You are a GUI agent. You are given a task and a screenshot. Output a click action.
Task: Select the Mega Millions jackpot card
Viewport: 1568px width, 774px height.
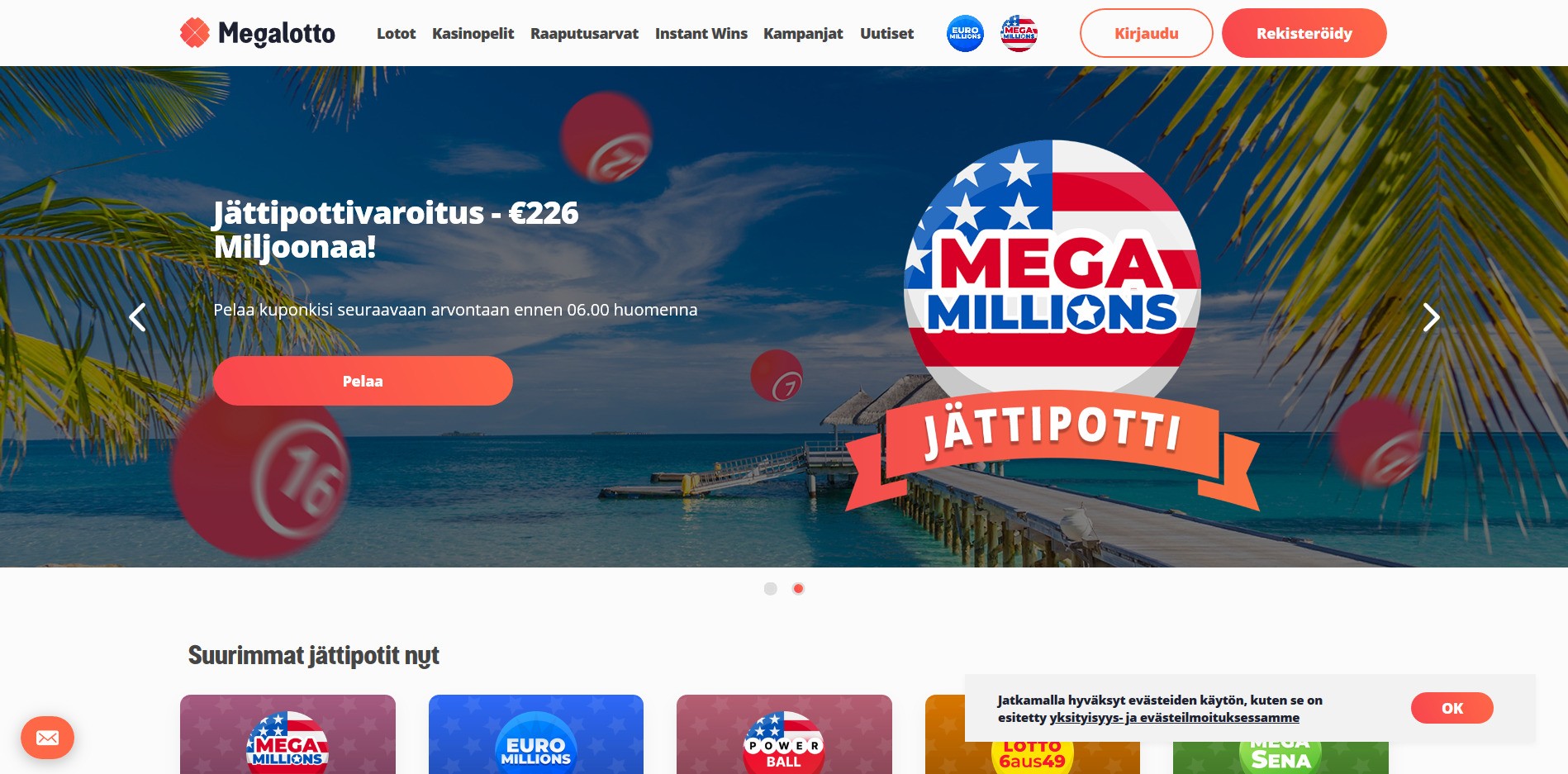click(287, 734)
